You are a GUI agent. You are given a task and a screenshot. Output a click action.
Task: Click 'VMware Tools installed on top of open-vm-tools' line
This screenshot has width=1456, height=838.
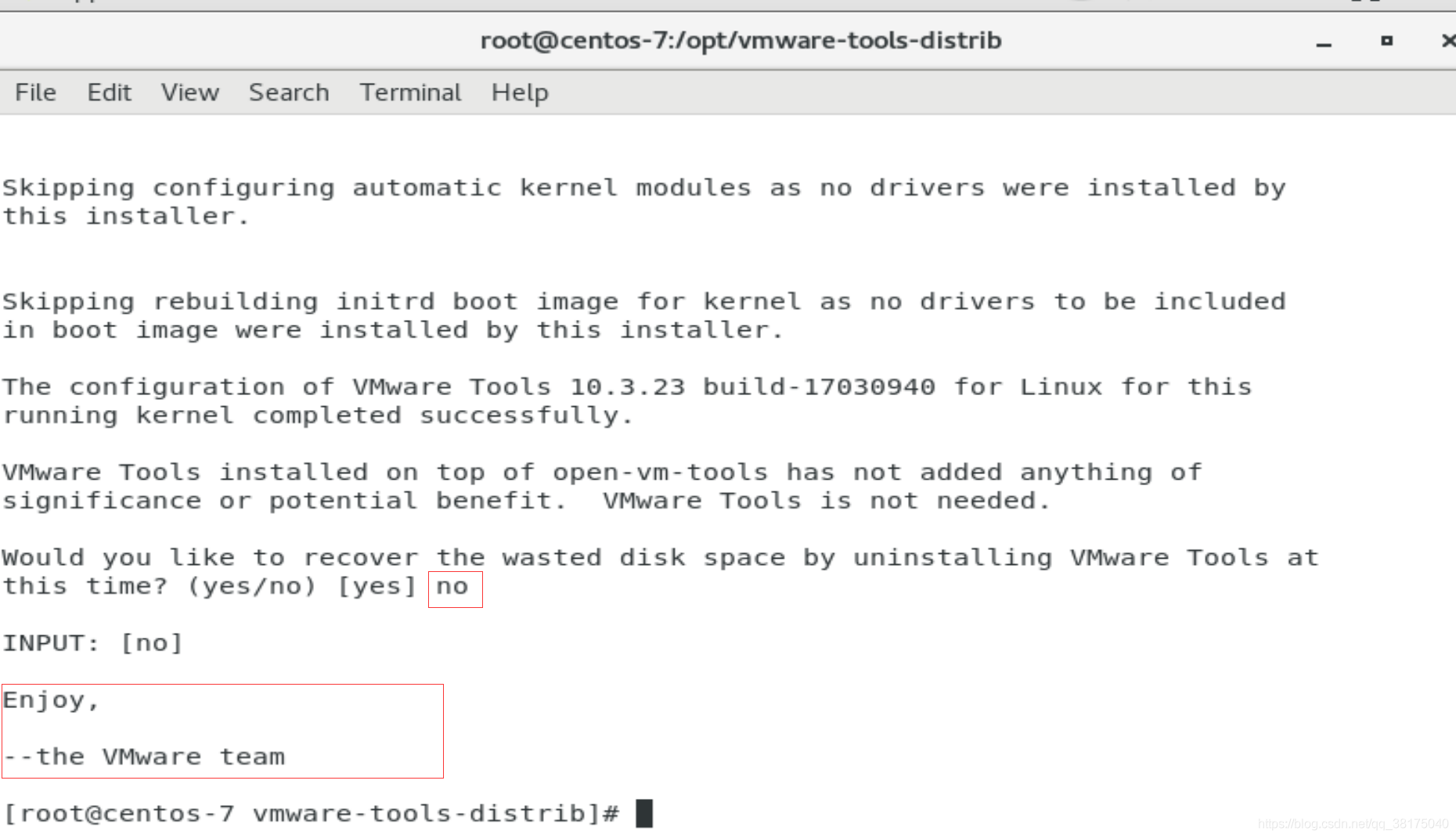click(602, 473)
